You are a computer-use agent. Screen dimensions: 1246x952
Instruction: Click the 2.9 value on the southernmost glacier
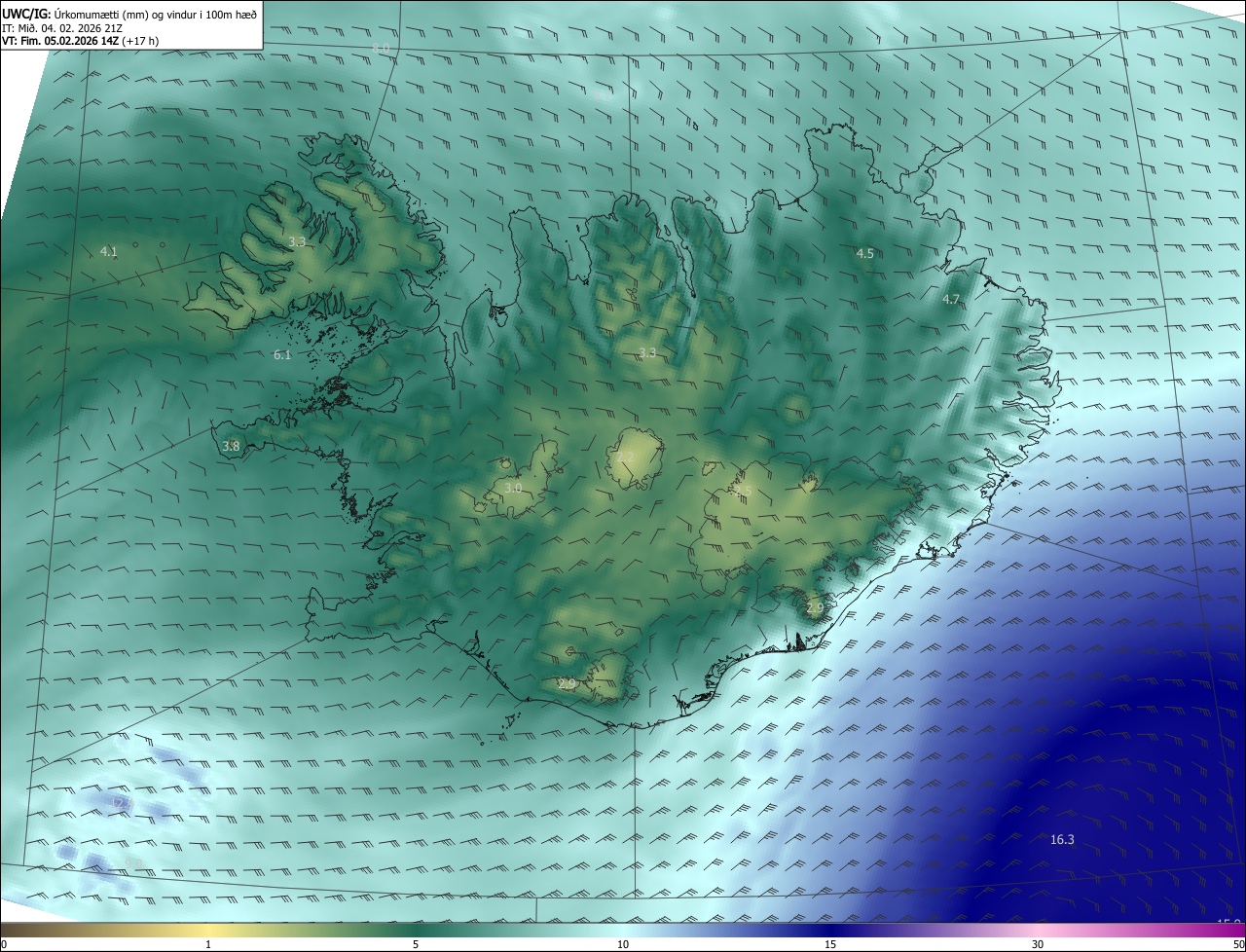pyautogui.click(x=567, y=684)
